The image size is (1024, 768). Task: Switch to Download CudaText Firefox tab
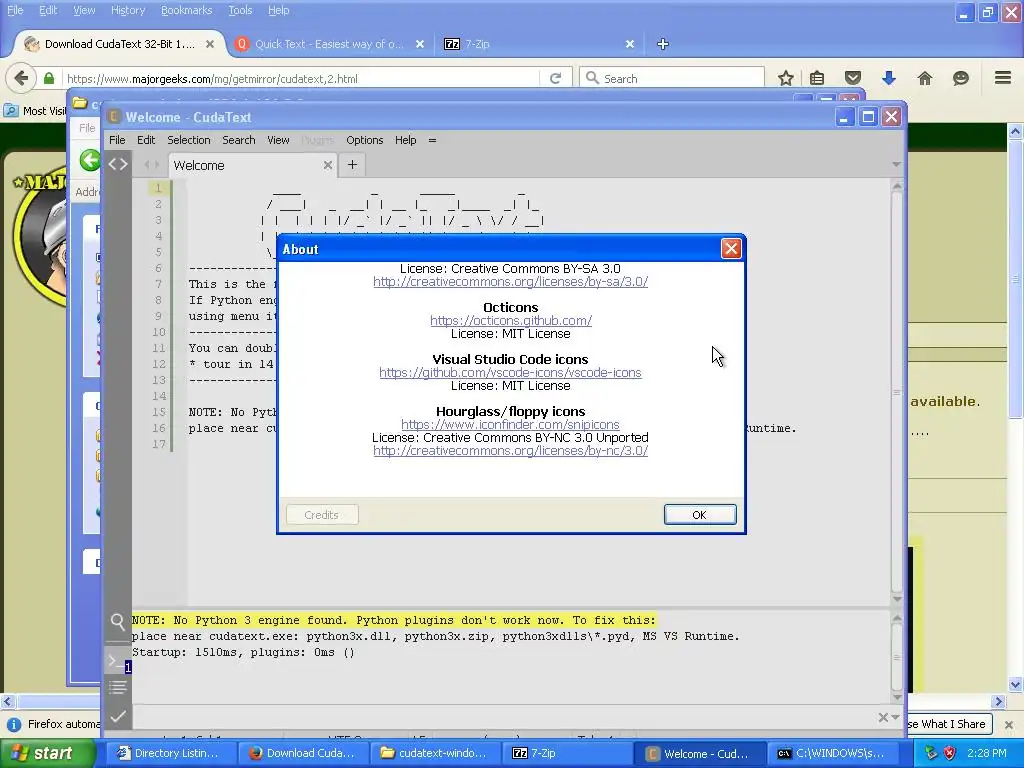[119, 44]
